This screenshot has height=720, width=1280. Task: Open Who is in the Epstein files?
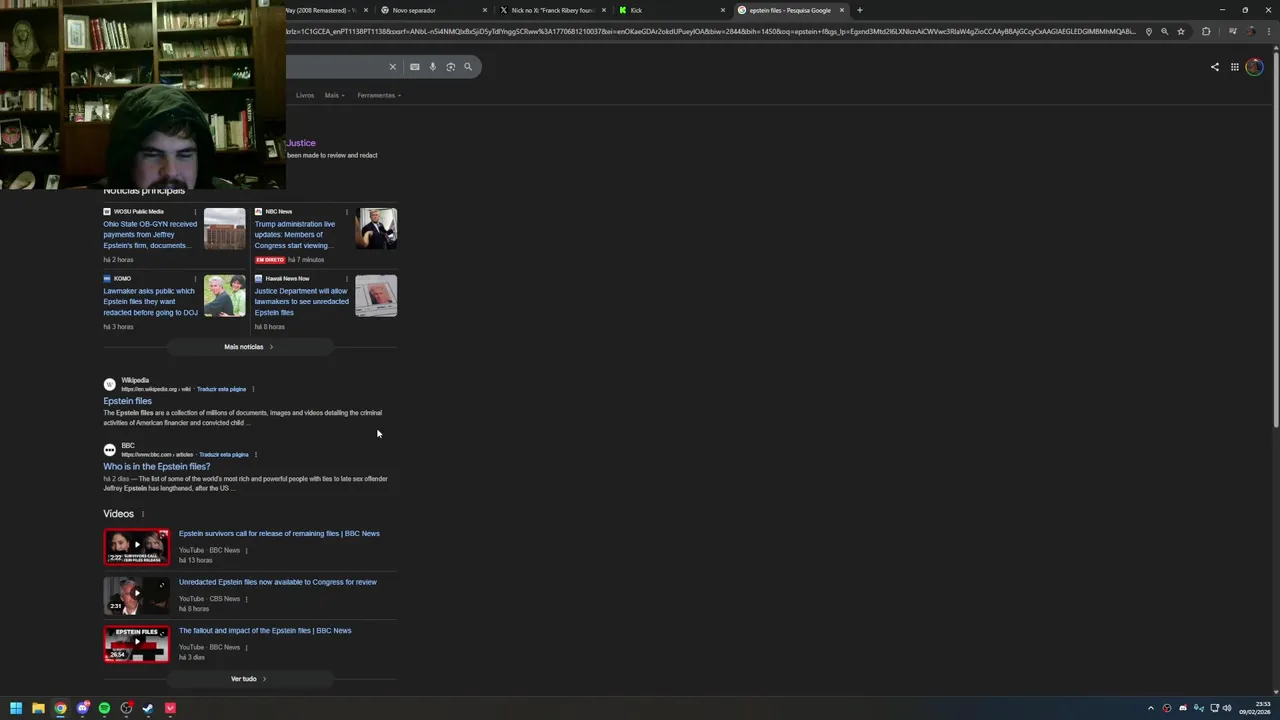pos(156,467)
